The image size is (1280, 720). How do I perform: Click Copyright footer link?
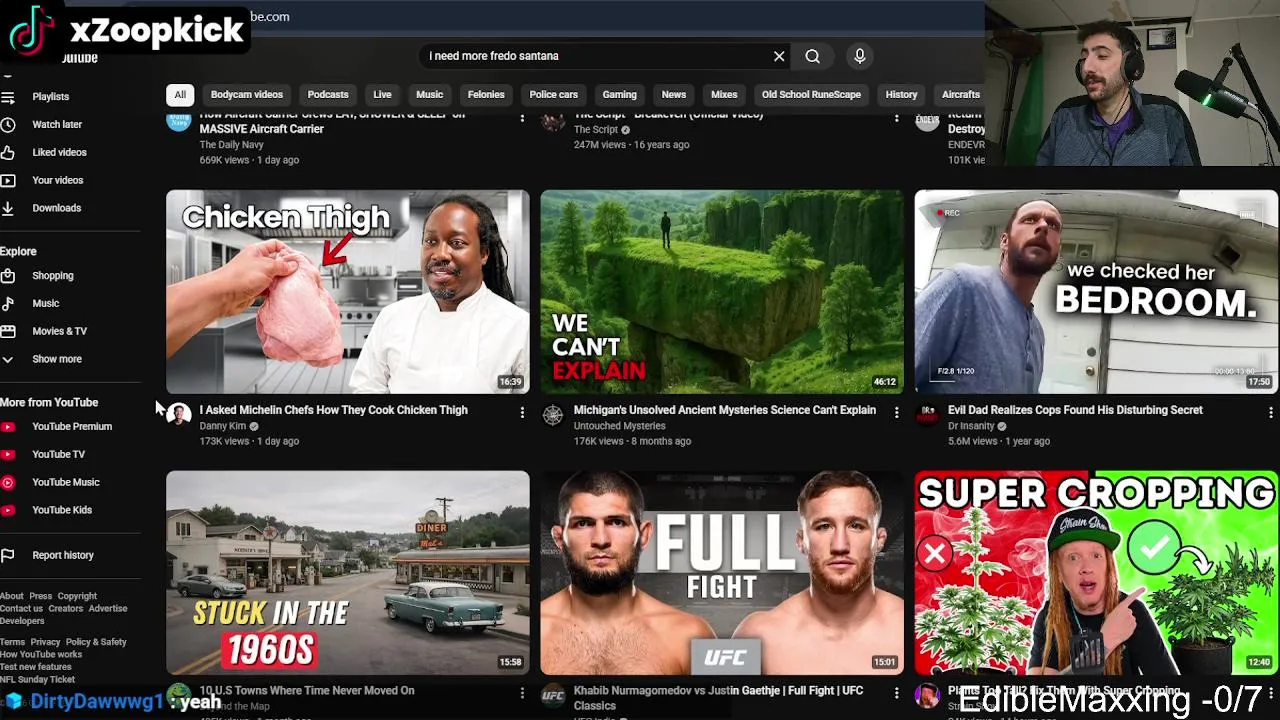[77, 596]
